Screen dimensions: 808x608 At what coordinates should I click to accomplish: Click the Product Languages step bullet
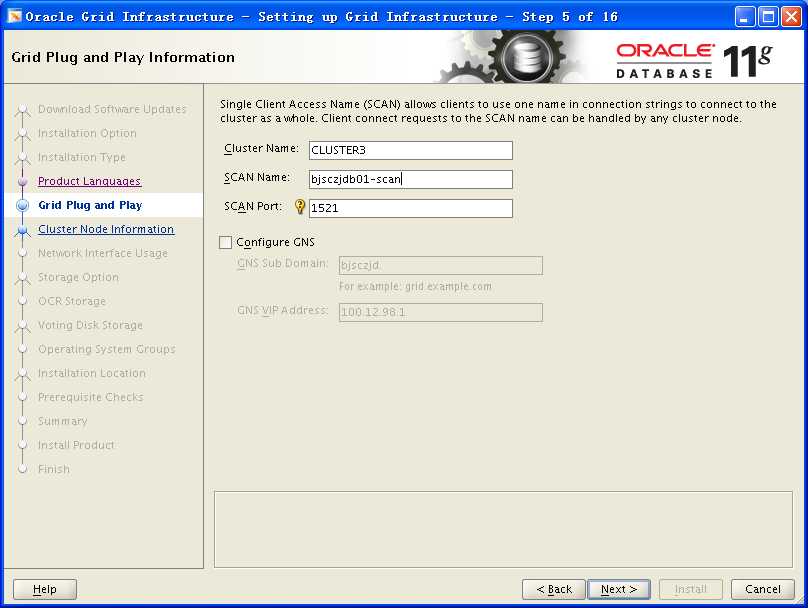point(22,181)
